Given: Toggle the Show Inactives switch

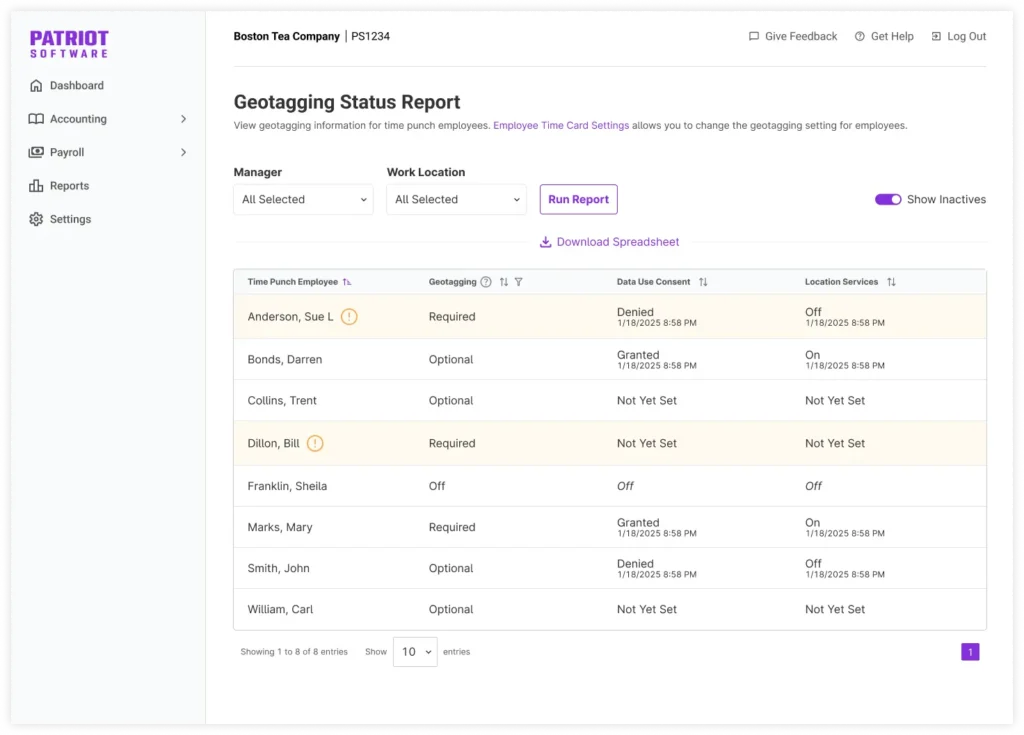Looking at the screenshot, I should pos(888,199).
